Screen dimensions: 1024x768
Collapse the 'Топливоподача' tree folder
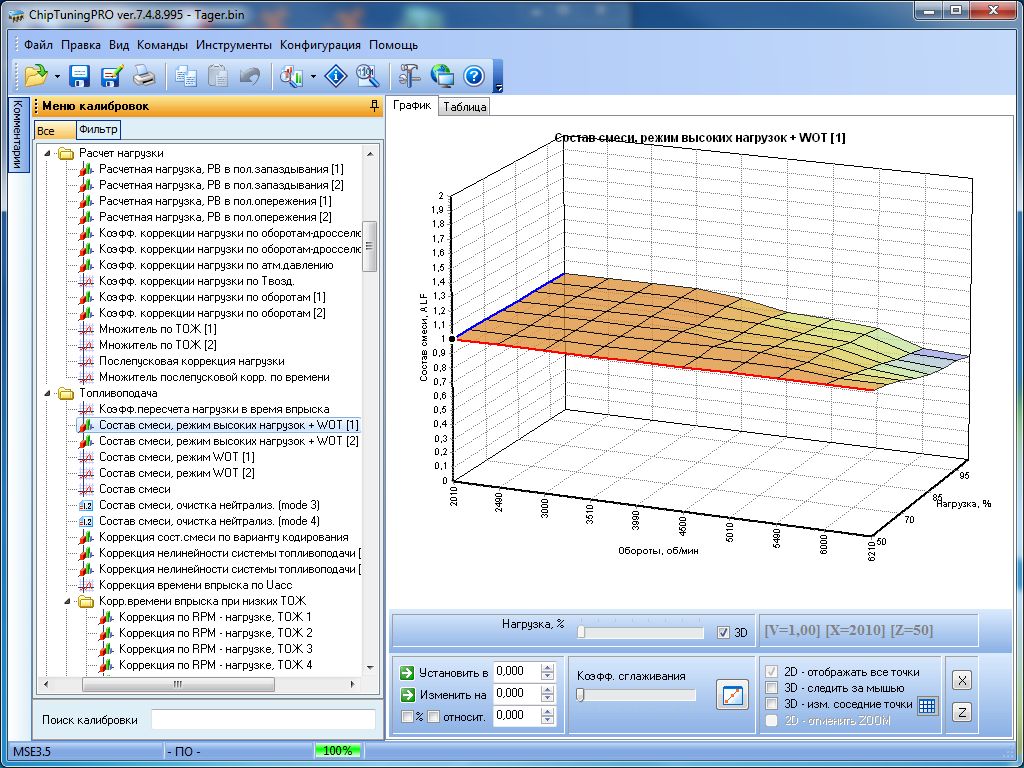(45, 393)
